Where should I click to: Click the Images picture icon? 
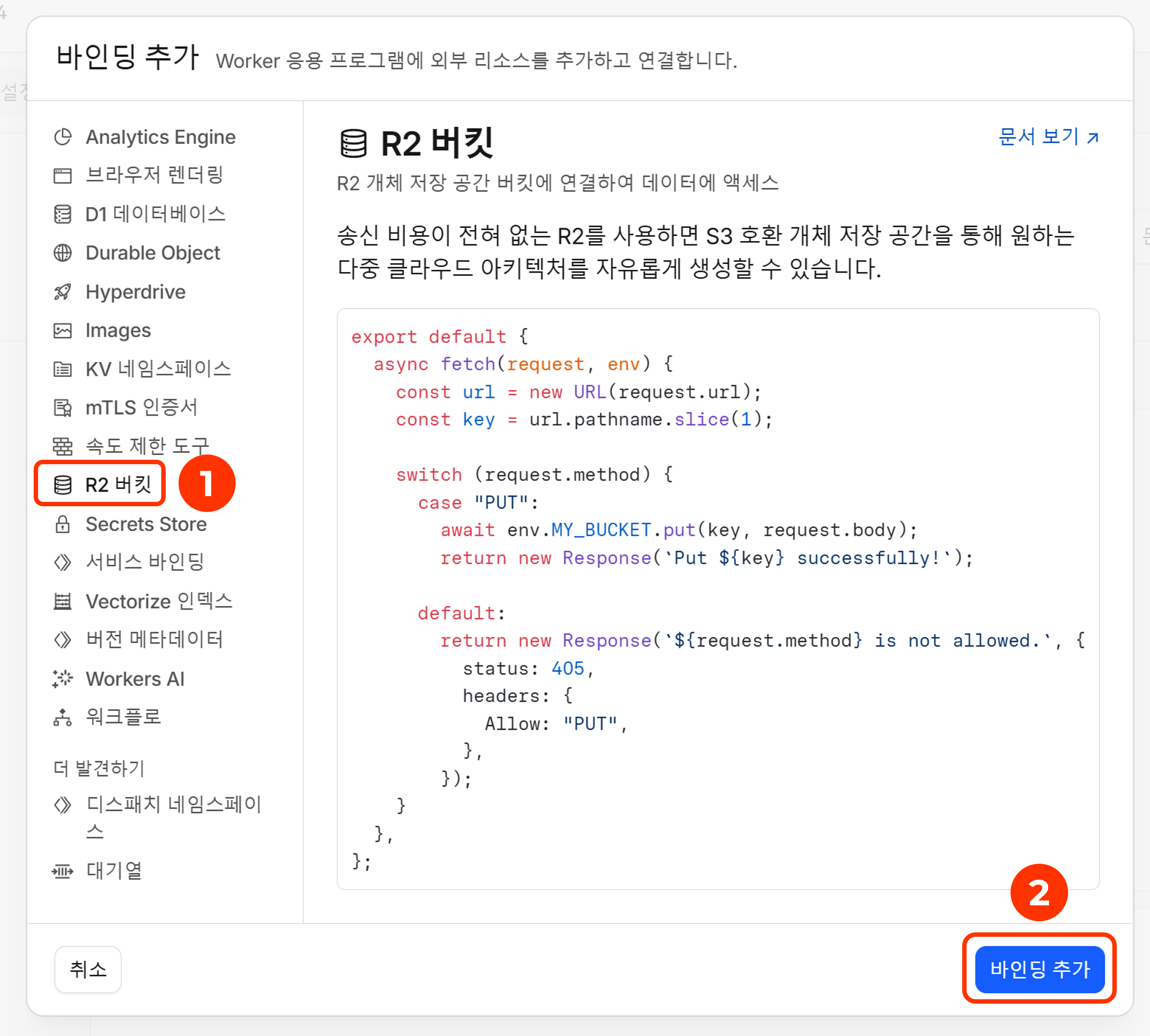coord(62,331)
